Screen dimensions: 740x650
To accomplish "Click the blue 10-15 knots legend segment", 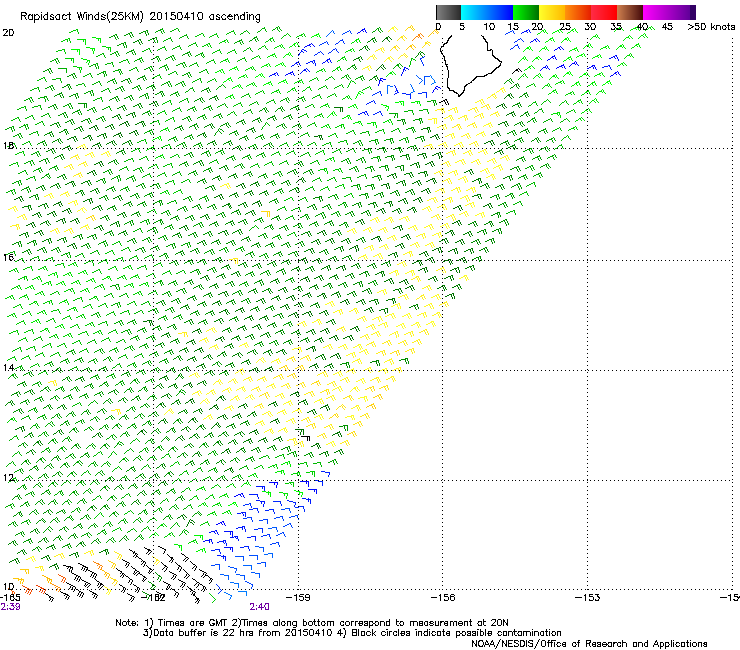I will click(x=500, y=12).
